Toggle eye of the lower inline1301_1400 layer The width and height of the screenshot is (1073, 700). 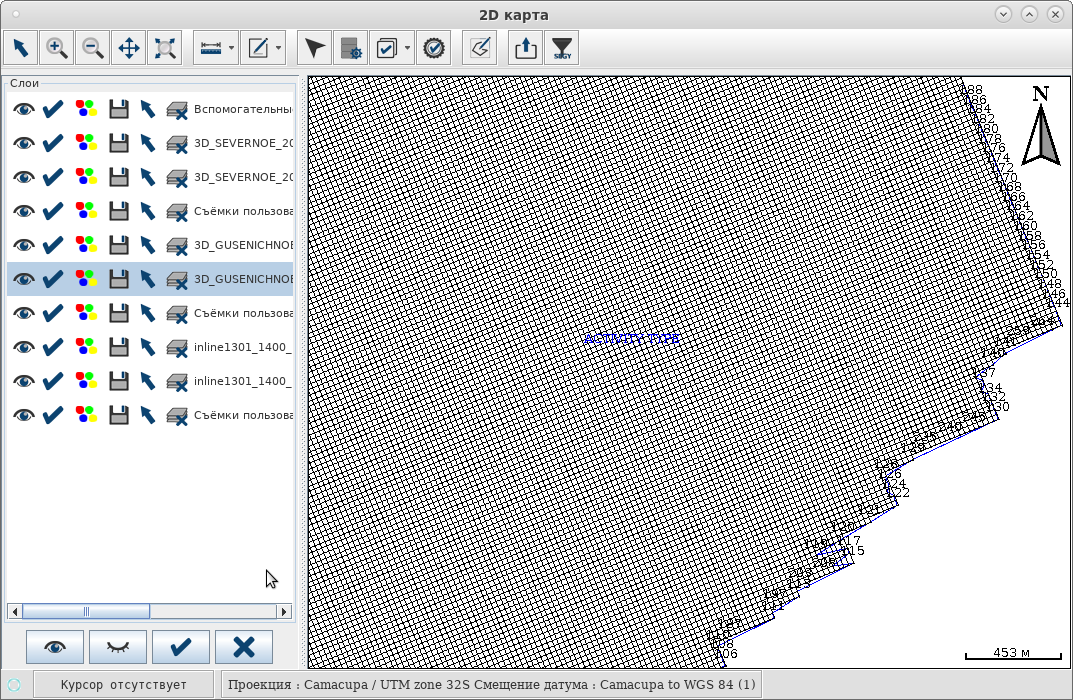[24, 381]
